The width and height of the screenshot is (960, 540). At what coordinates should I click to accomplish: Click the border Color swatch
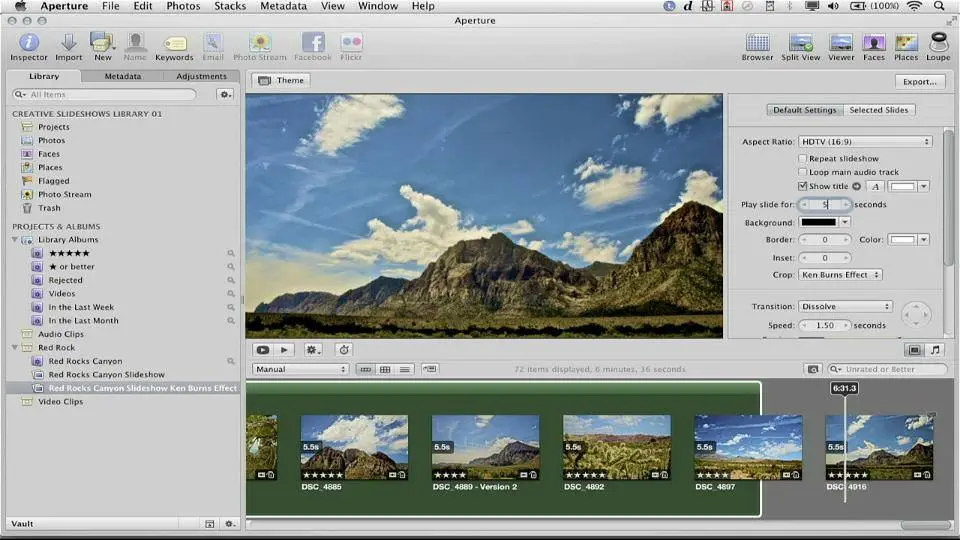pyautogui.click(x=903, y=240)
